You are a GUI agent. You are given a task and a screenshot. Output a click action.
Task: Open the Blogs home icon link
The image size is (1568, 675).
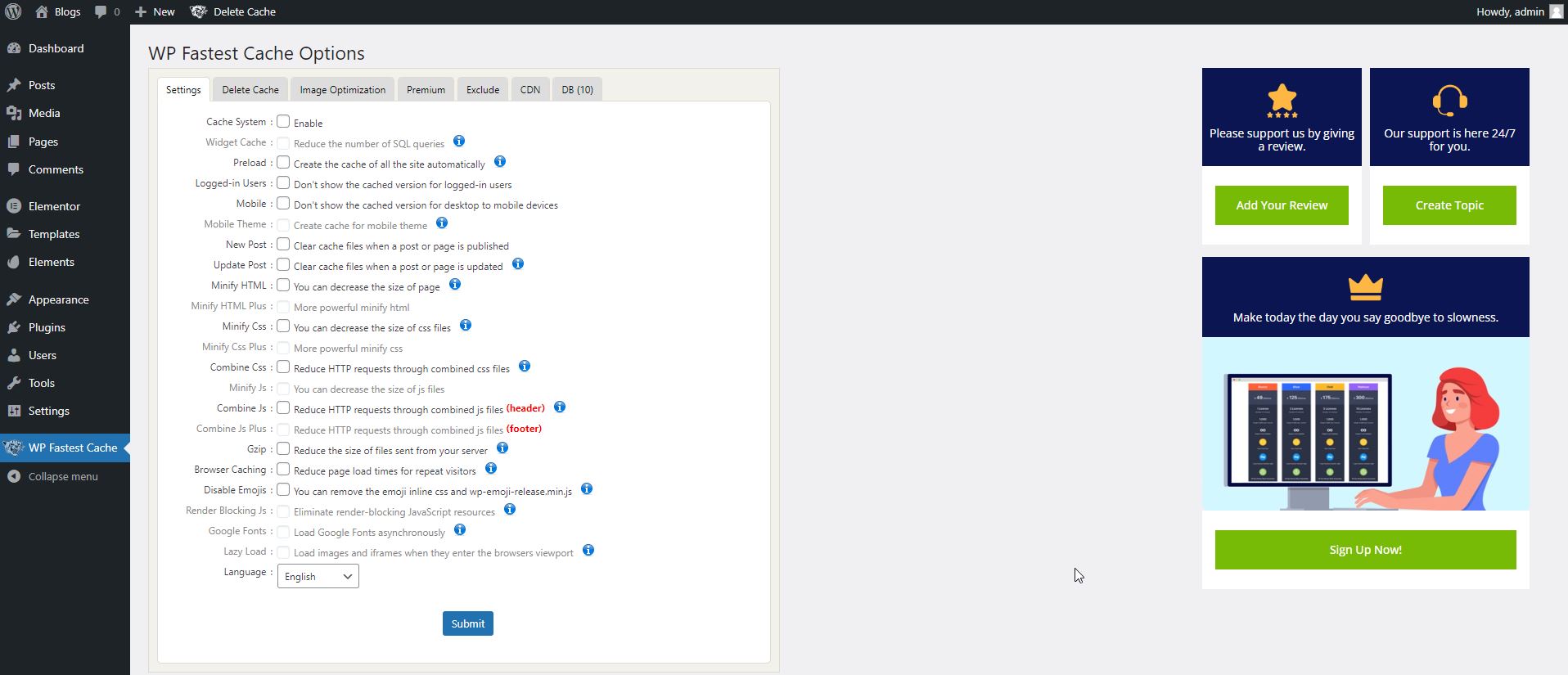click(x=42, y=11)
